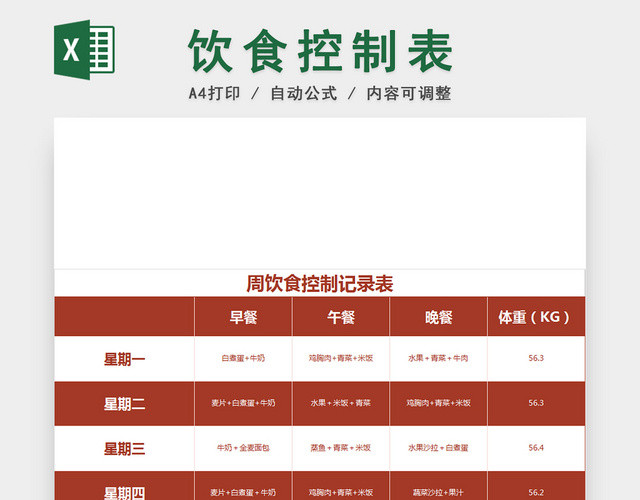The height and width of the screenshot is (500, 640).
Task: Select the 午餐 column header
Action: tap(341, 317)
